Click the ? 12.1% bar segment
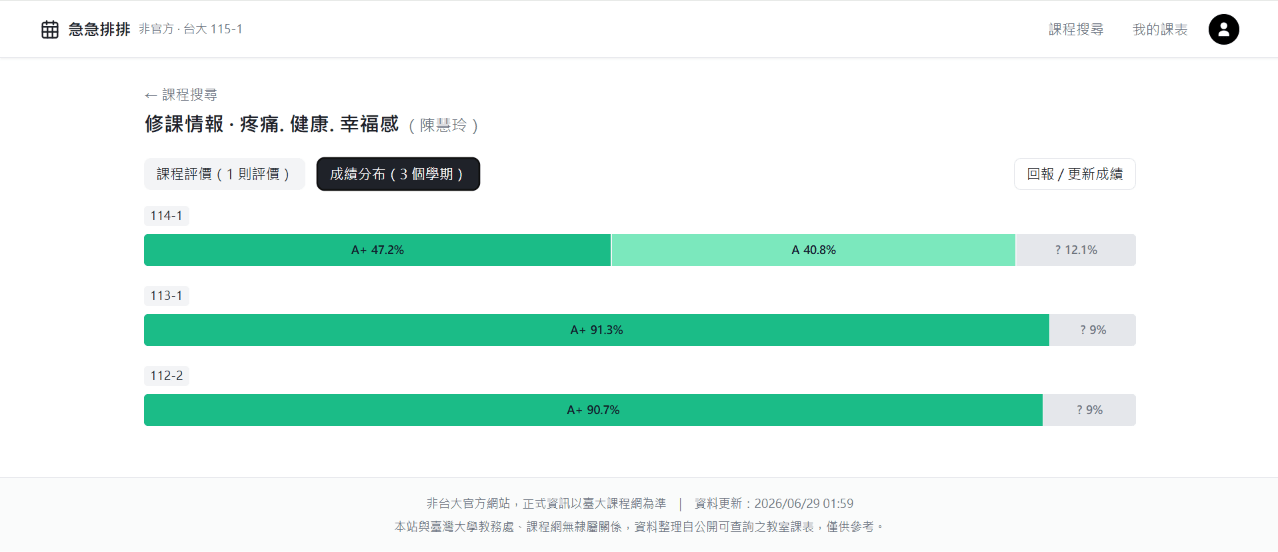 [x=1076, y=250]
